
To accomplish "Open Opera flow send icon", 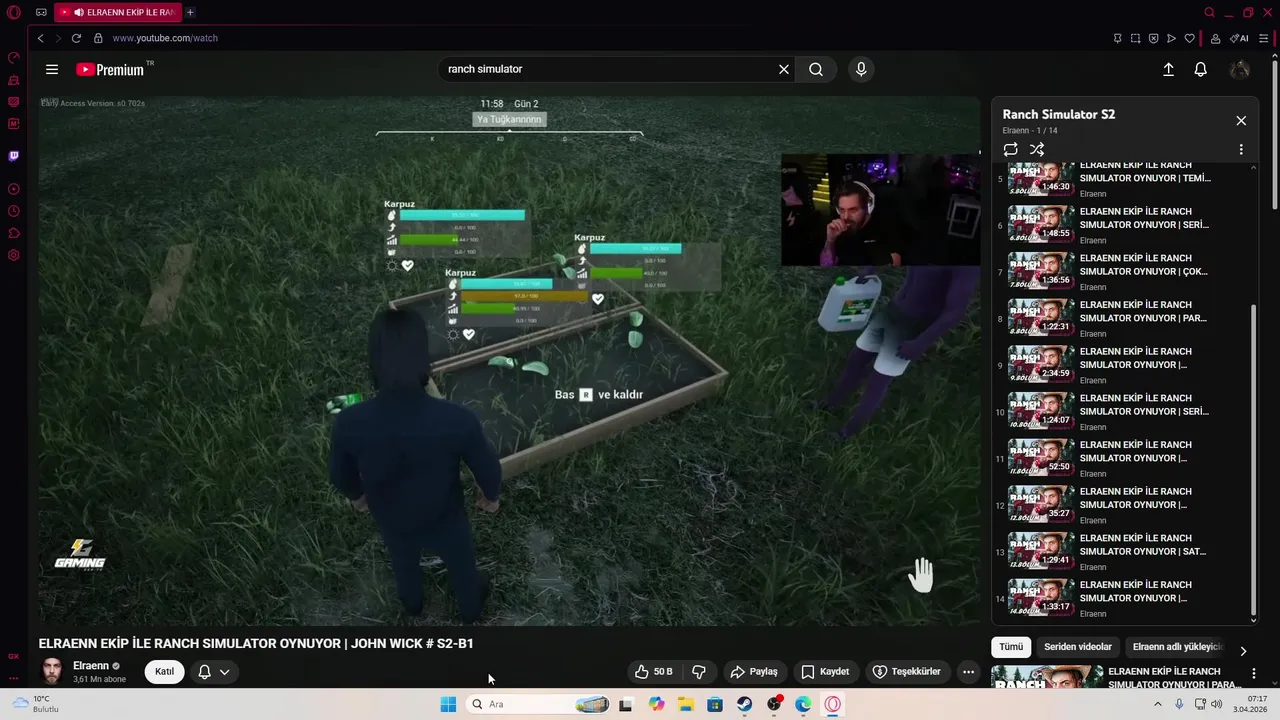I will pos(1171,38).
